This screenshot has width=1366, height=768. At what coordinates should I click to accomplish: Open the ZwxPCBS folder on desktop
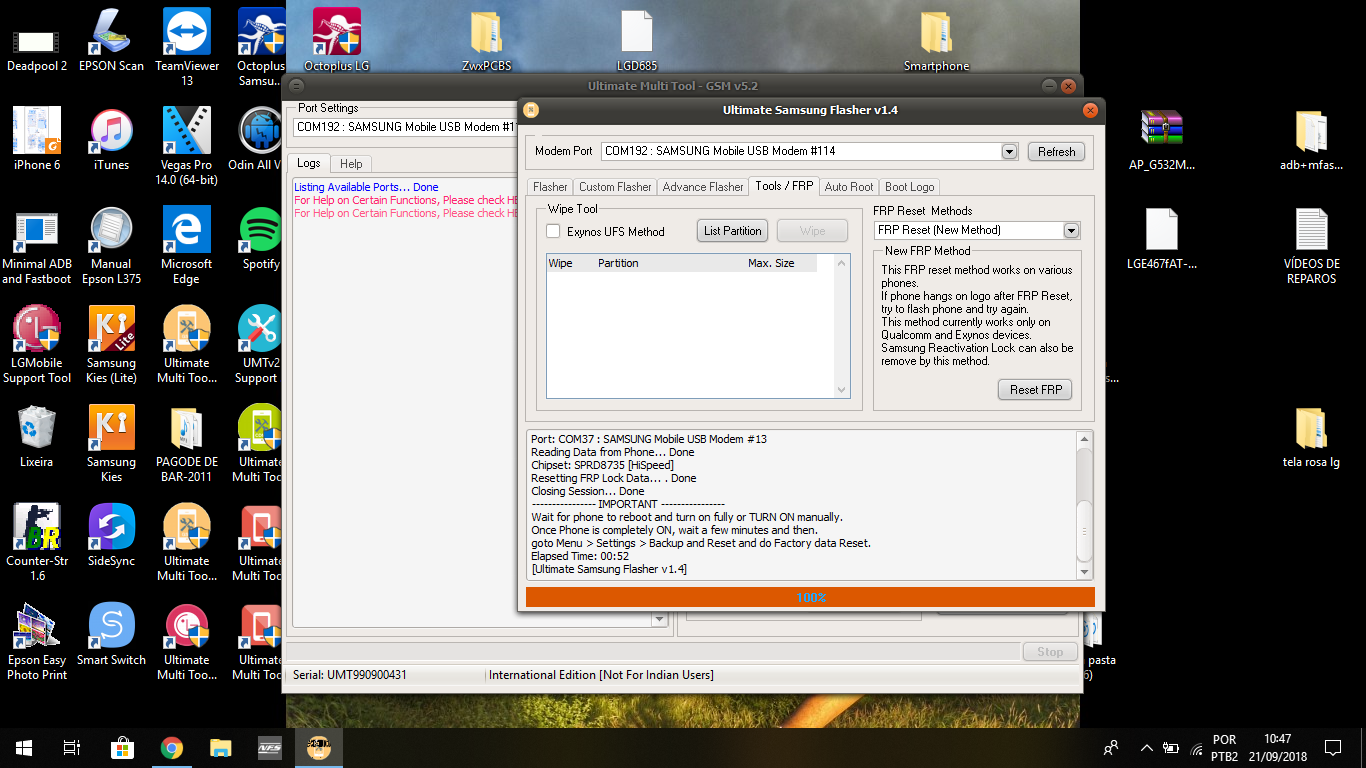pyautogui.click(x=487, y=43)
